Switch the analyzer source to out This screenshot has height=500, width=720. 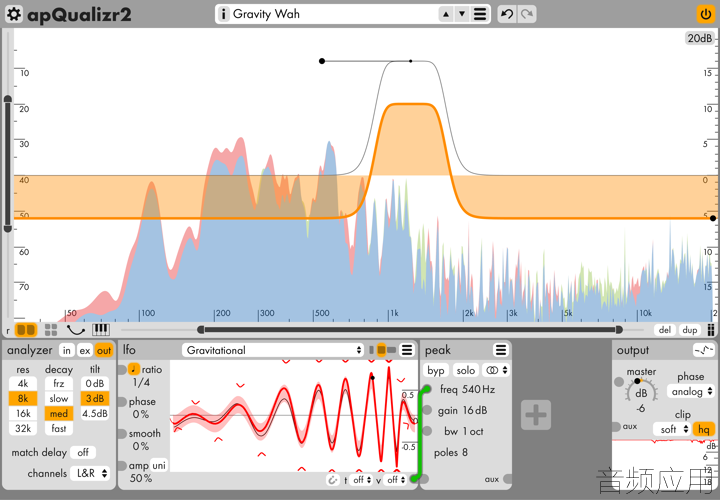(104, 351)
